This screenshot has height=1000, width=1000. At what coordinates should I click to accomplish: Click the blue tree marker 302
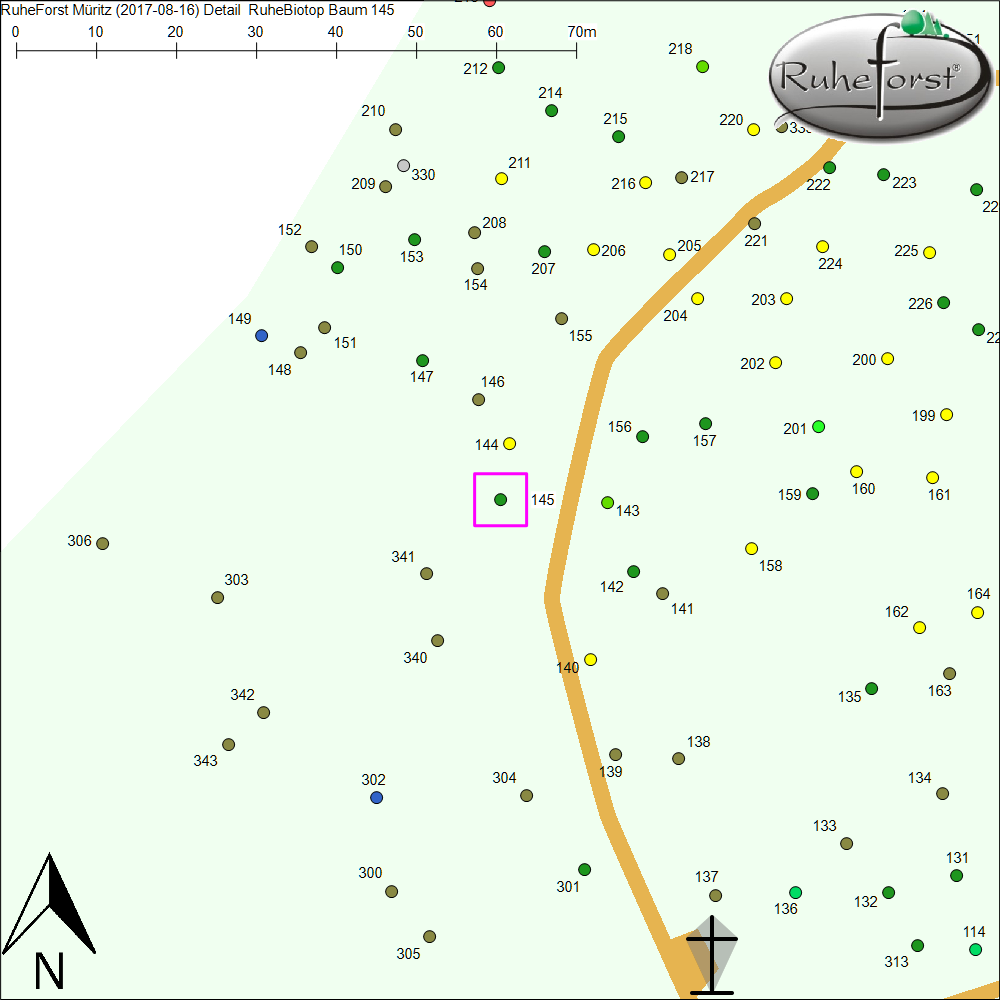point(376,797)
